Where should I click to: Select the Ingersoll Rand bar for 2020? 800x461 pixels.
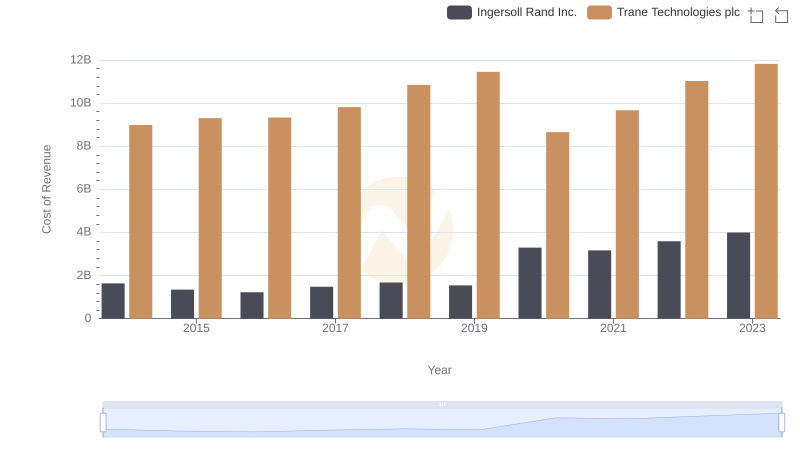pyautogui.click(x=530, y=283)
